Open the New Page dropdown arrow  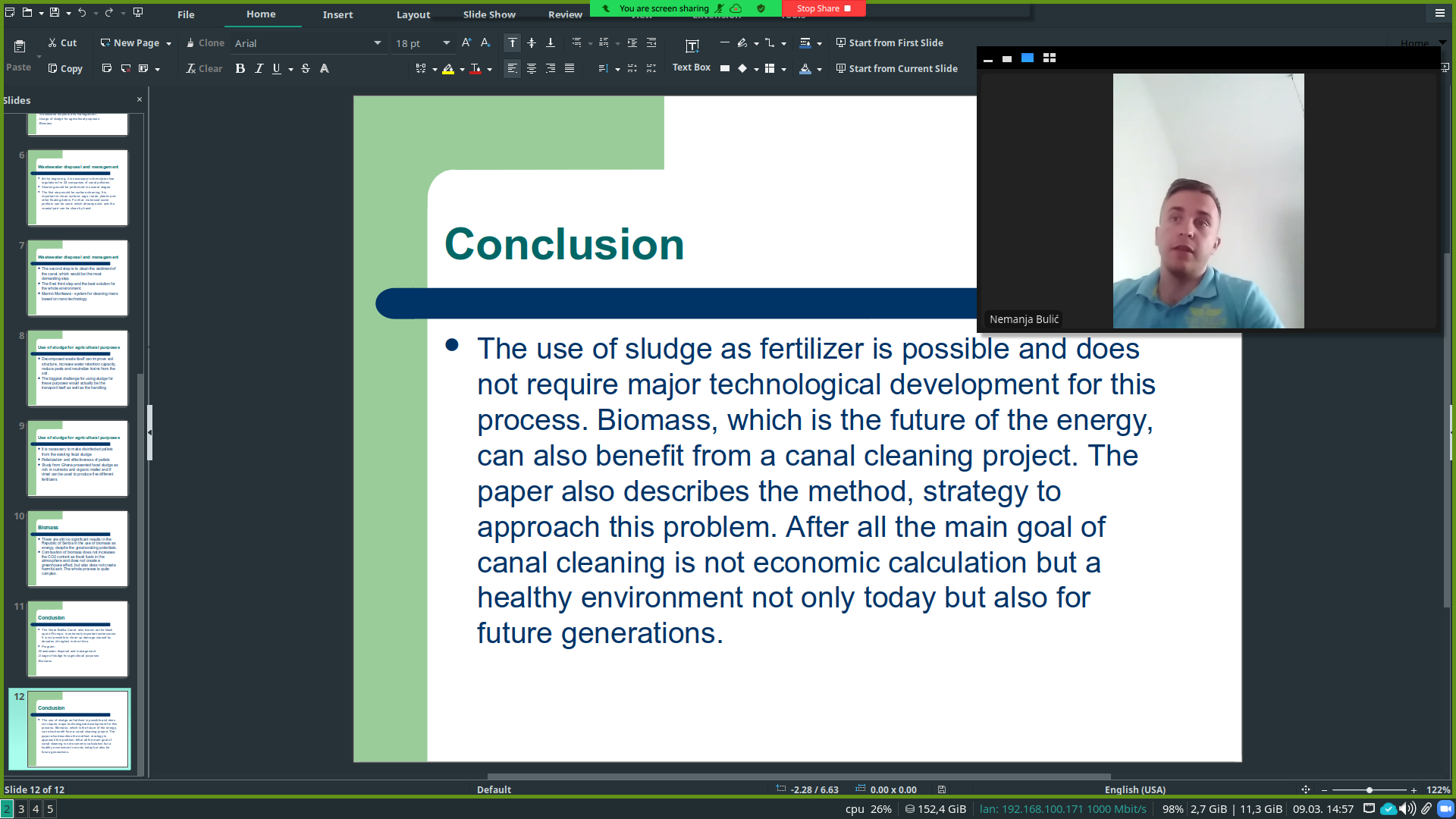[168, 44]
